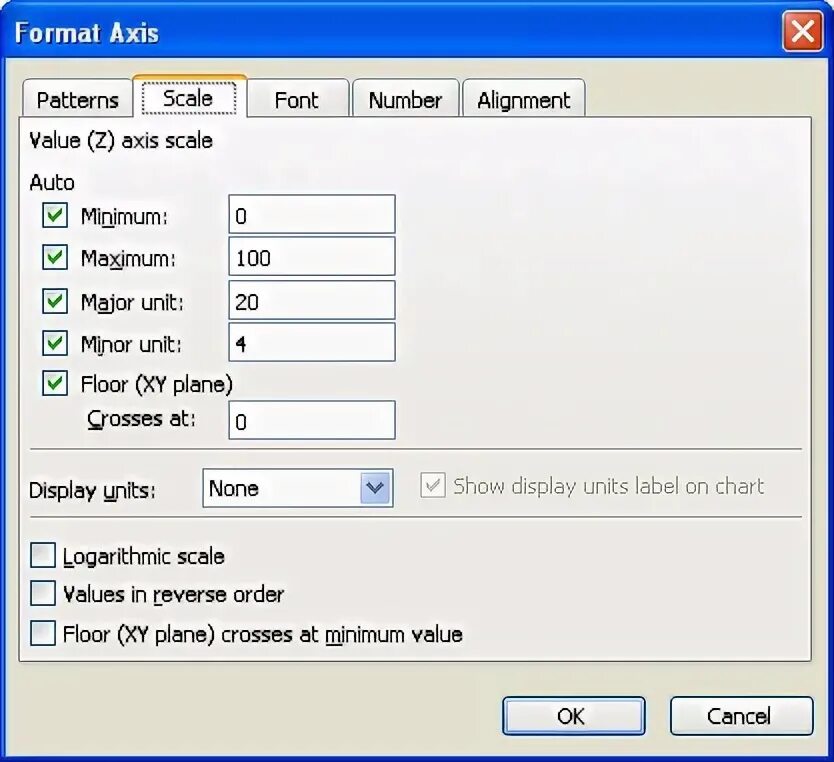Switch to the Patterns tab
Viewport: 834px width, 762px height.
(77, 99)
